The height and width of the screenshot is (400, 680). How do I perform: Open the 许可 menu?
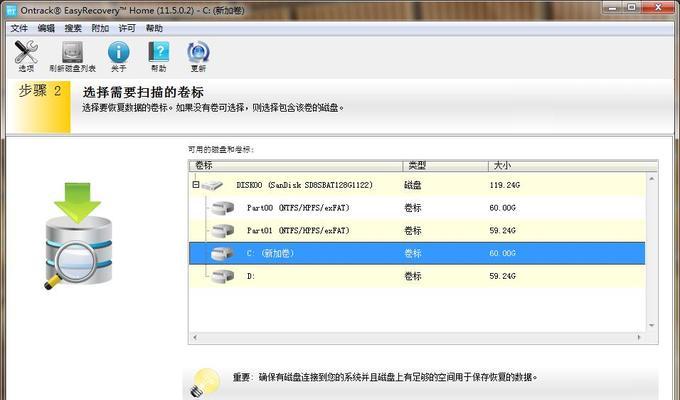tap(127, 28)
